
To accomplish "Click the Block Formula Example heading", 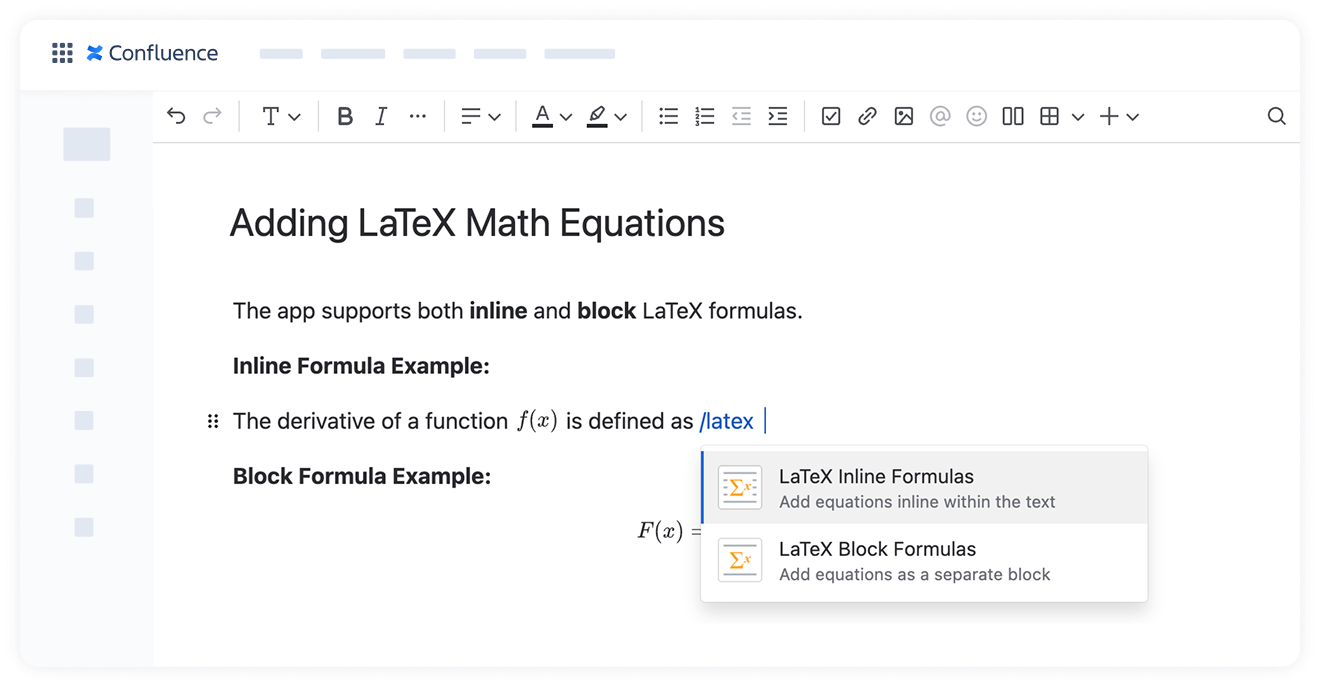I will pos(362,476).
